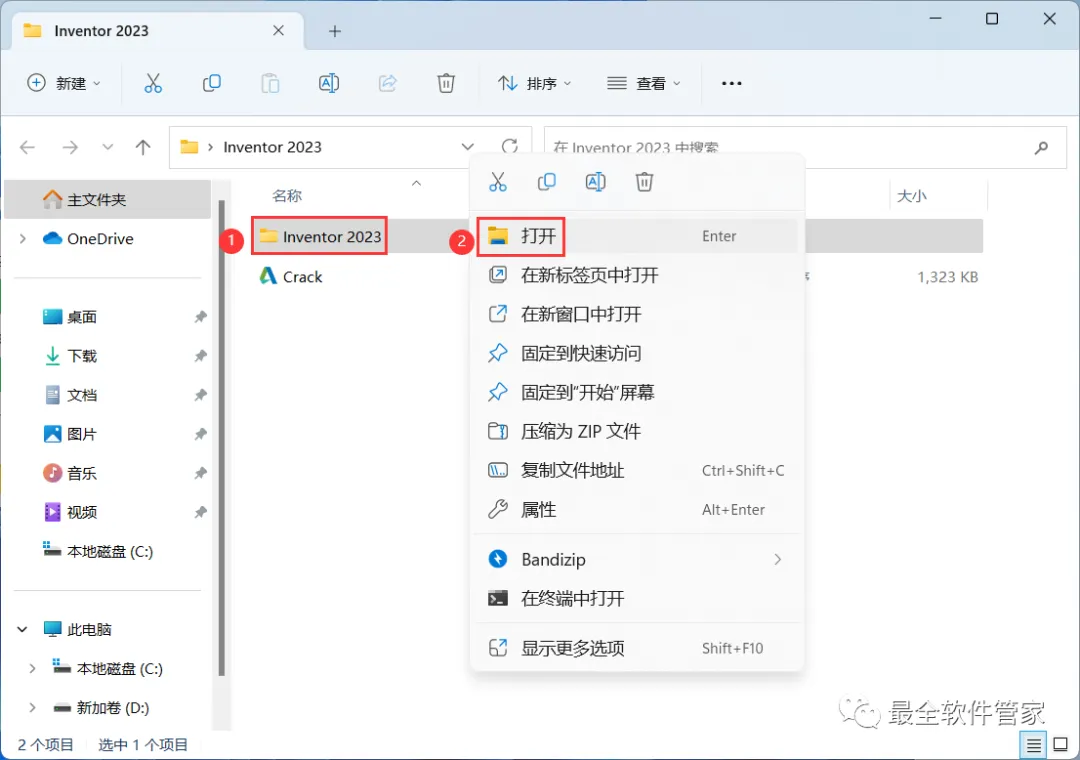Viewport: 1080px width, 760px height.
Task: Sort by 名称 column header
Action: pyautogui.click(x=287, y=196)
